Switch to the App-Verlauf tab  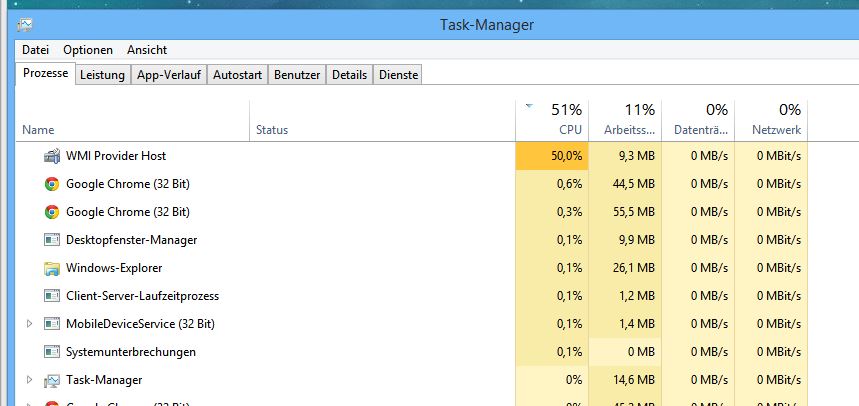tap(169, 75)
